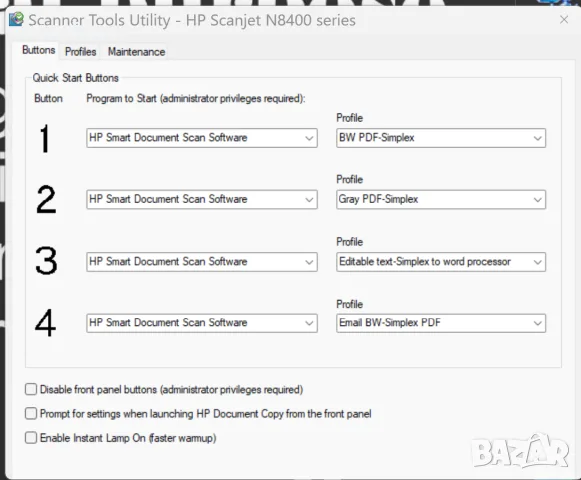The height and width of the screenshot is (480, 581).
Task: Enable Disable front panel buttons checkbox
Action: click(x=31, y=389)
